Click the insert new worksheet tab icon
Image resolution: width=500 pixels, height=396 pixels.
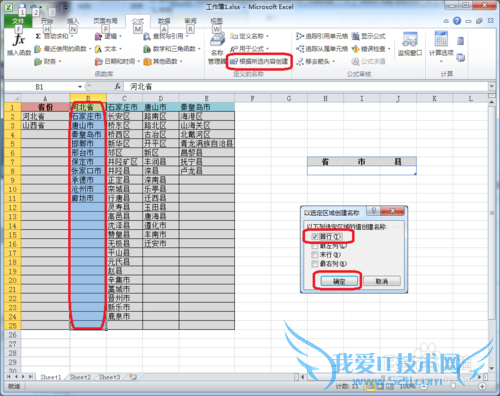133,377
